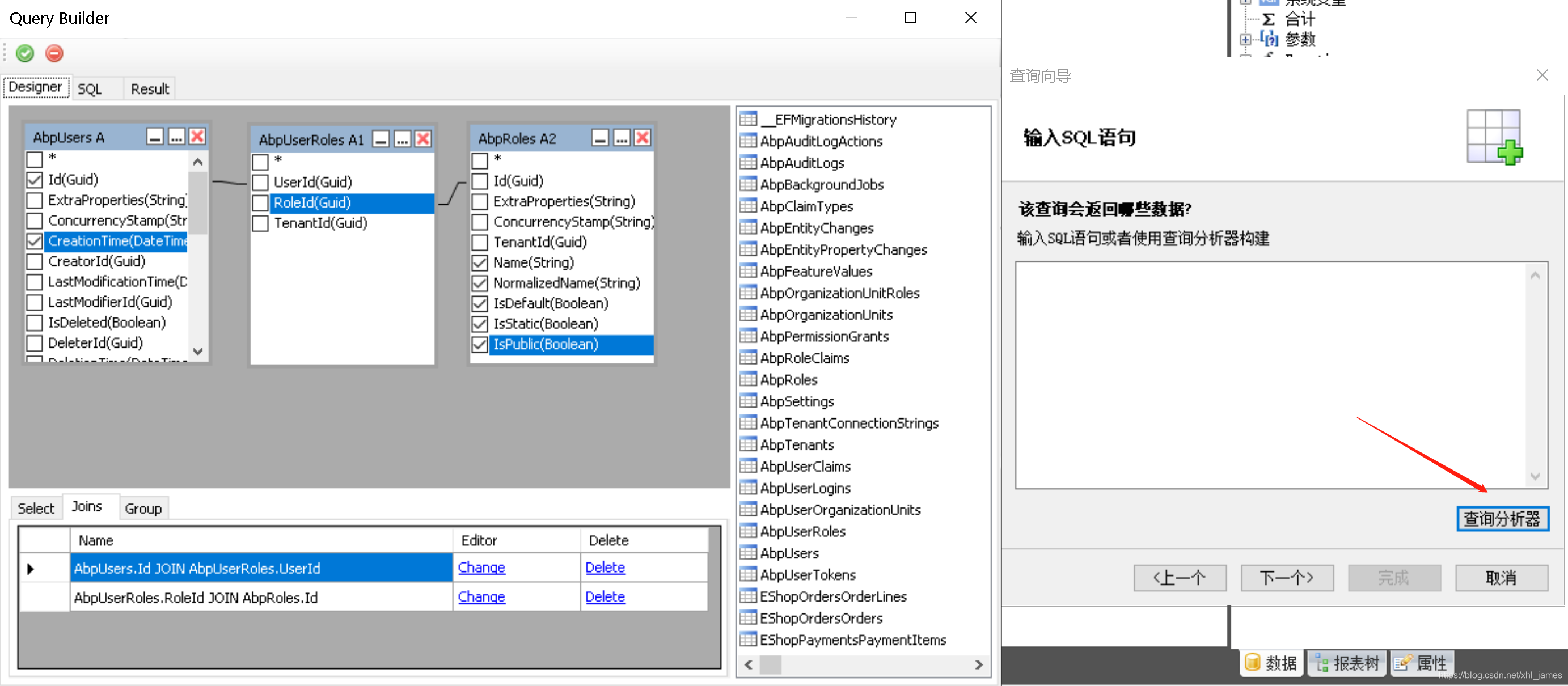Check the IsDeleted(Boolean) field checkbox
The height and width of the screenshot is (686, 1568).
click(35, 323)
